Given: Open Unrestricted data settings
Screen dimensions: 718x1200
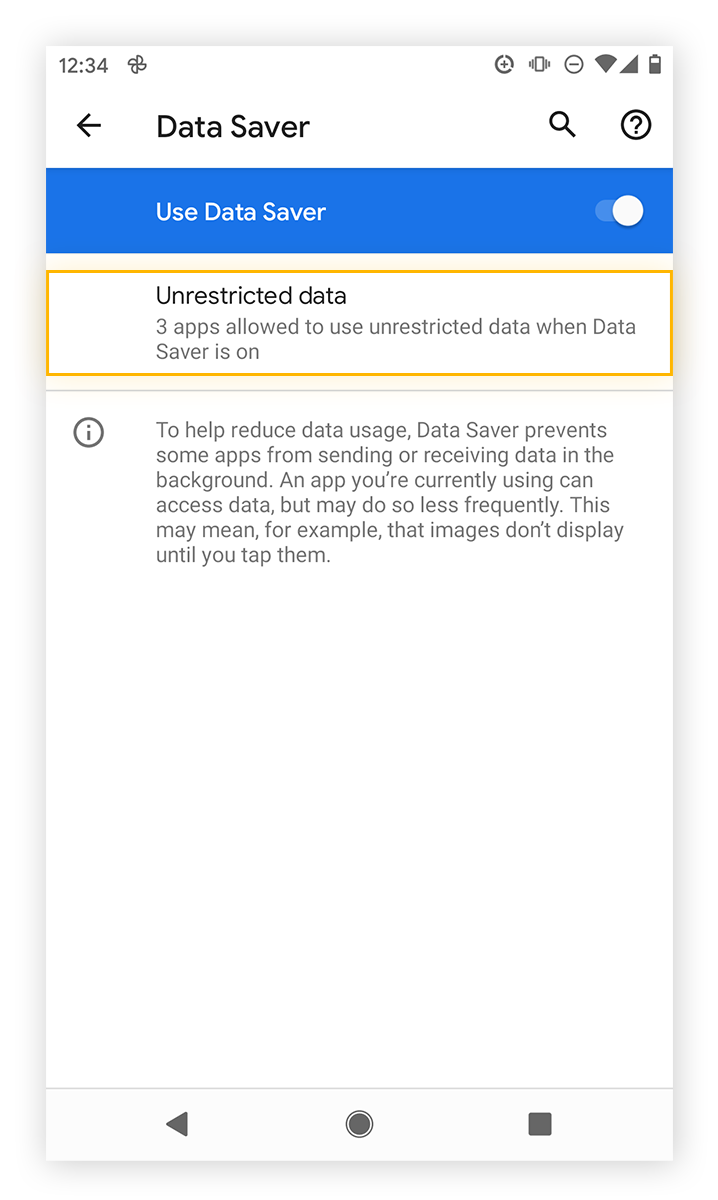Looking at the screenshot, I should [358, 322].
